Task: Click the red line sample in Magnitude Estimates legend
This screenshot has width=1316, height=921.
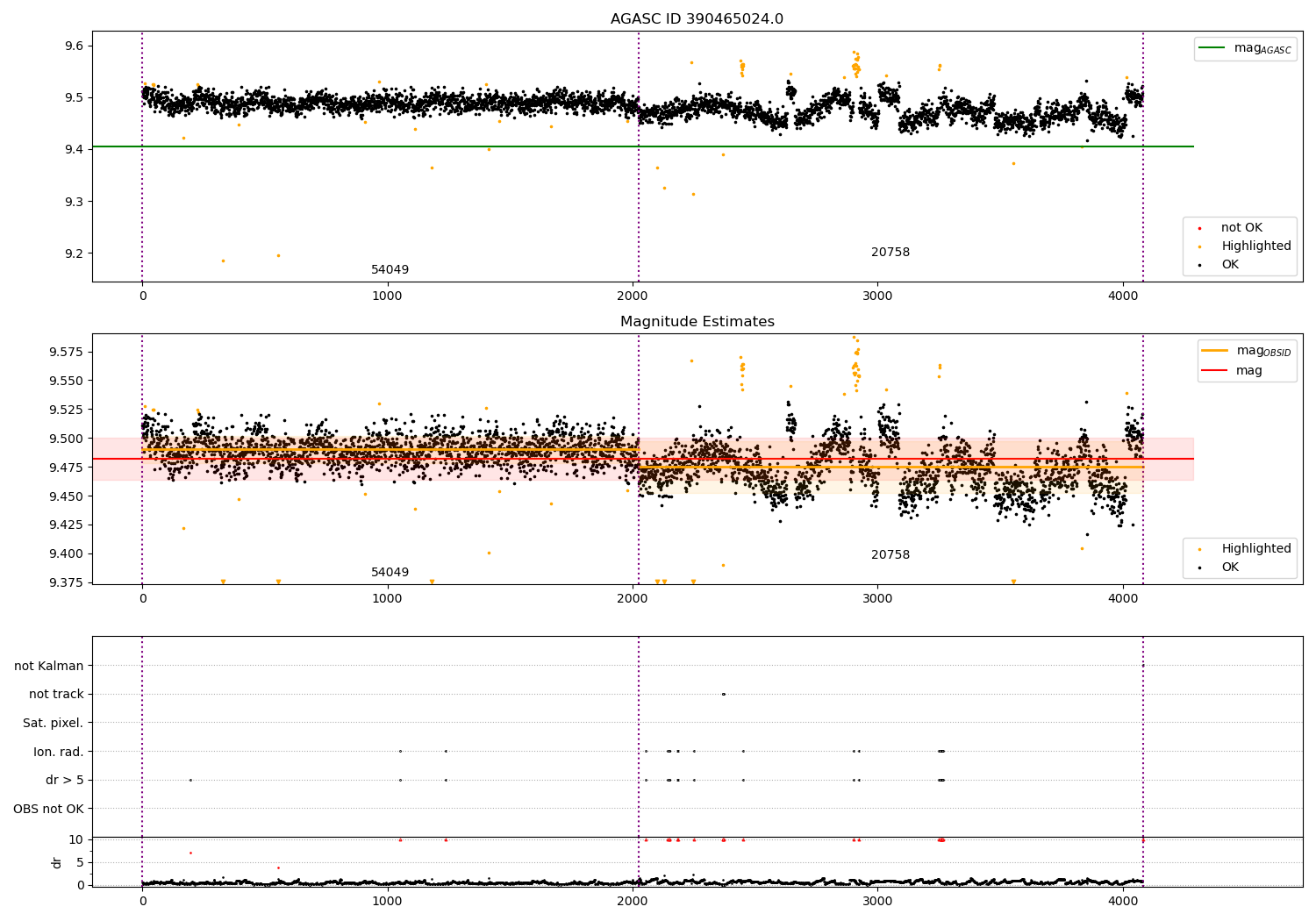Action: (1214, 370)
